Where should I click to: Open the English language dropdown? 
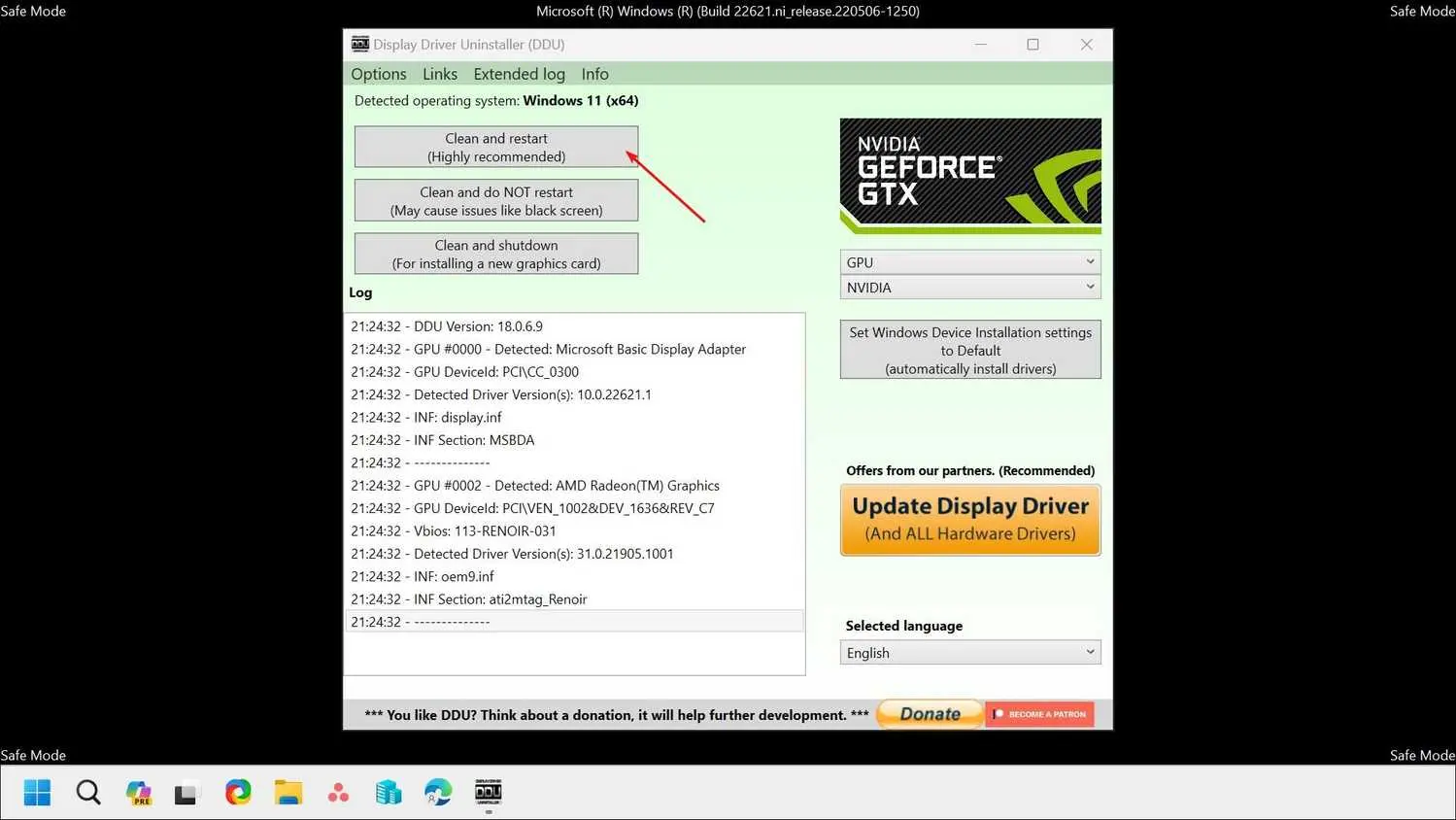(970, 653)
